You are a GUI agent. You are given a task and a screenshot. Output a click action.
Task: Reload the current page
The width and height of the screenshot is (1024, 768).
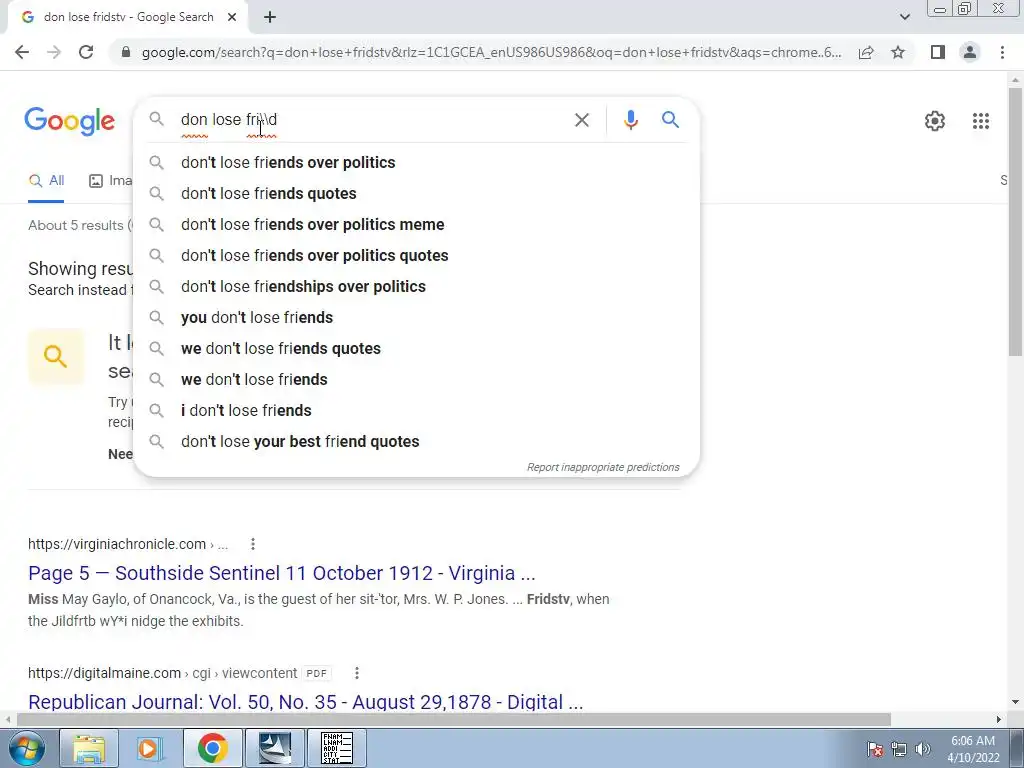click(x=86, y=52)
